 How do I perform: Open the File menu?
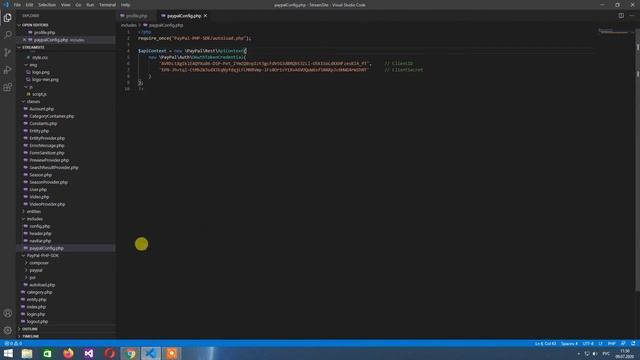[x=17, y=5]
